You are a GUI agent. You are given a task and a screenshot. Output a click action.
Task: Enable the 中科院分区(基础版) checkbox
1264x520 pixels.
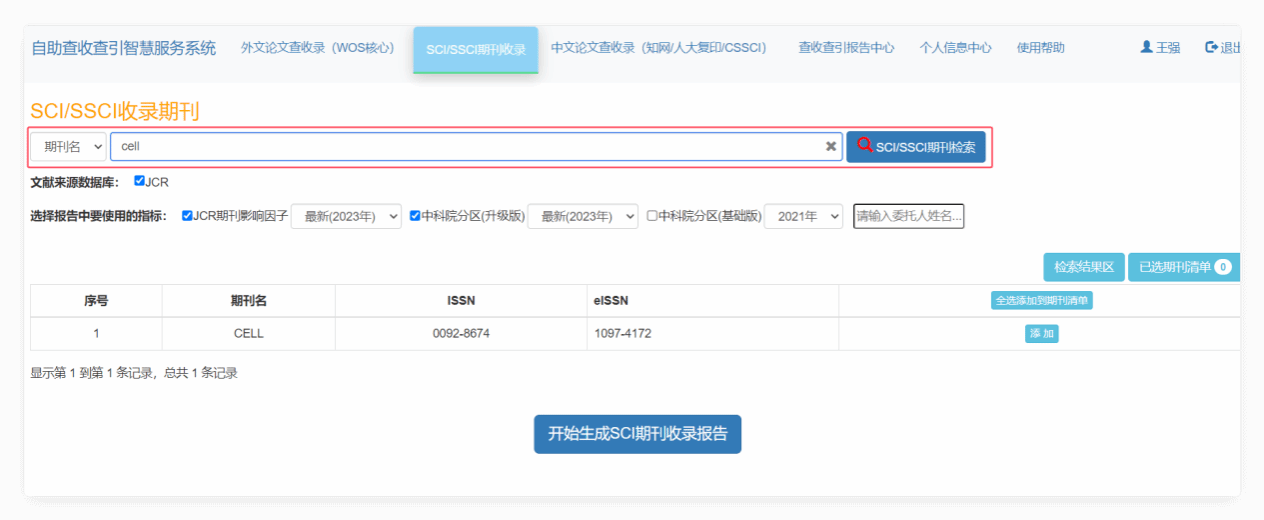click(x=652, y=215)
